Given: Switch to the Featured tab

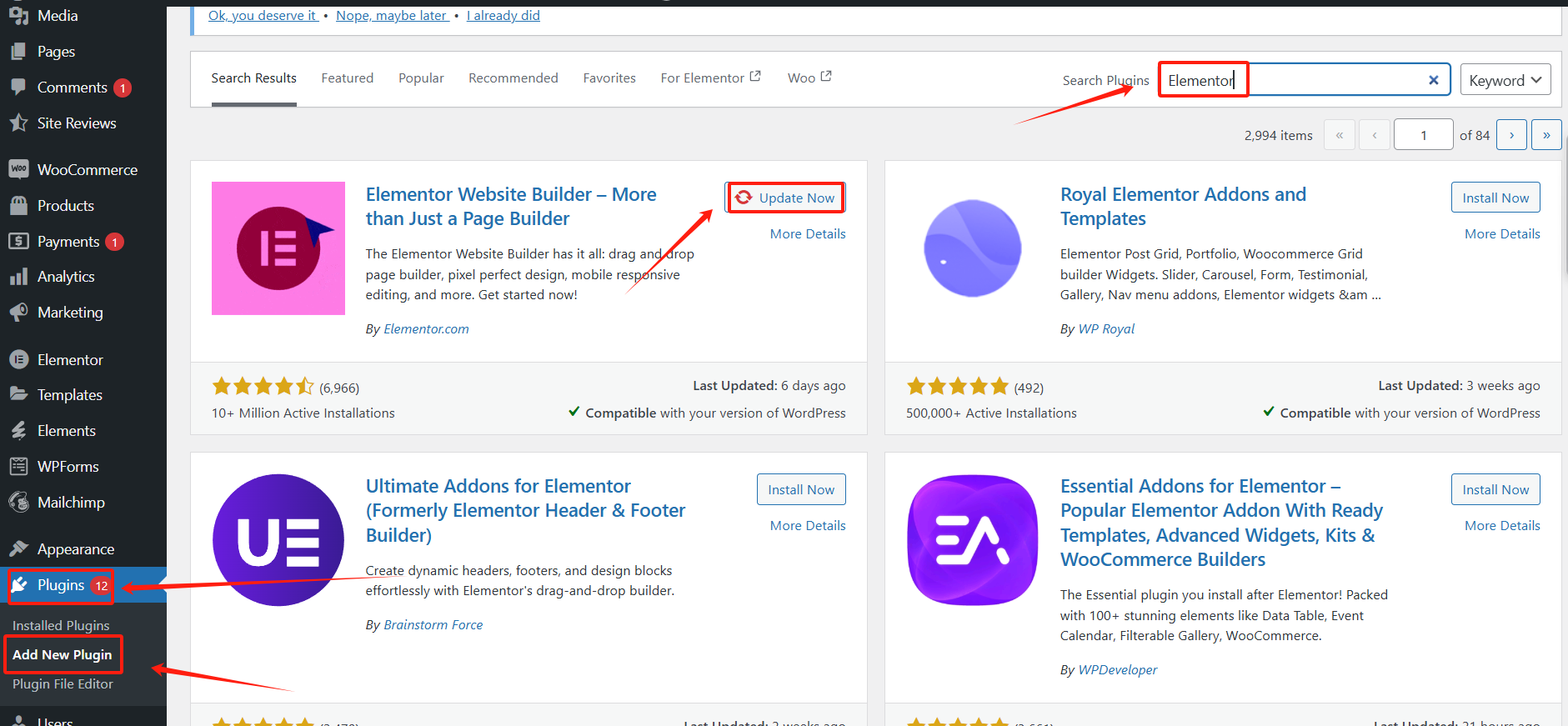Looking at the screenshot, I should tap(348, 78).
